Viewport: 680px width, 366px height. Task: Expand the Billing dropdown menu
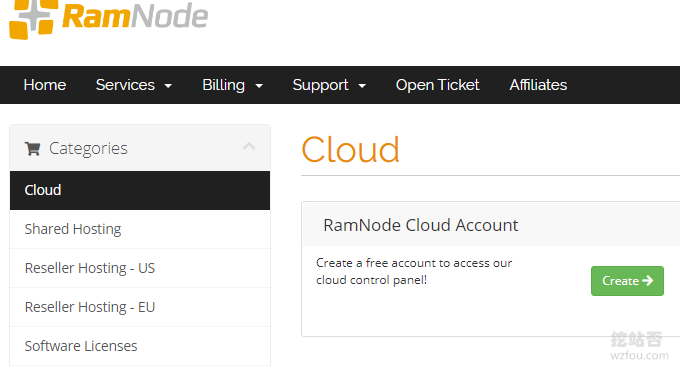(x=232, y=85)
